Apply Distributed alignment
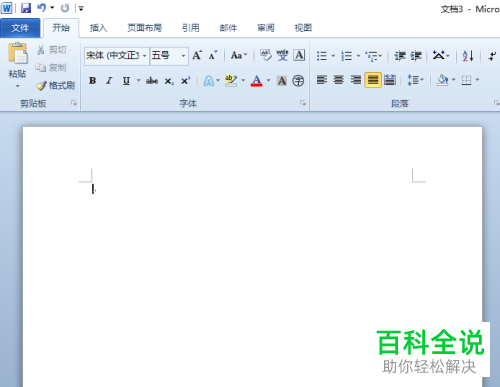500x387 pixels. click(x=390, y=80)
